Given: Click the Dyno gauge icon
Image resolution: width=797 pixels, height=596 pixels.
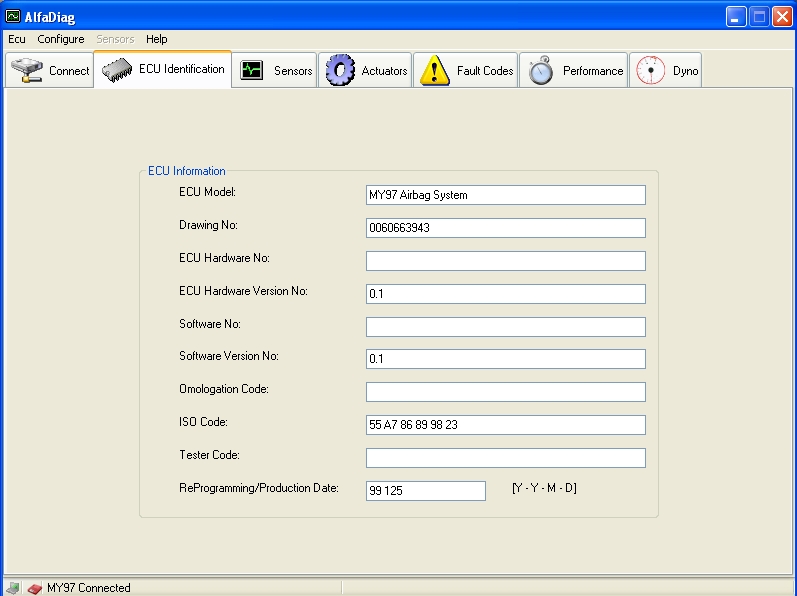Looking at the screenshot, I should click(650, 71).
